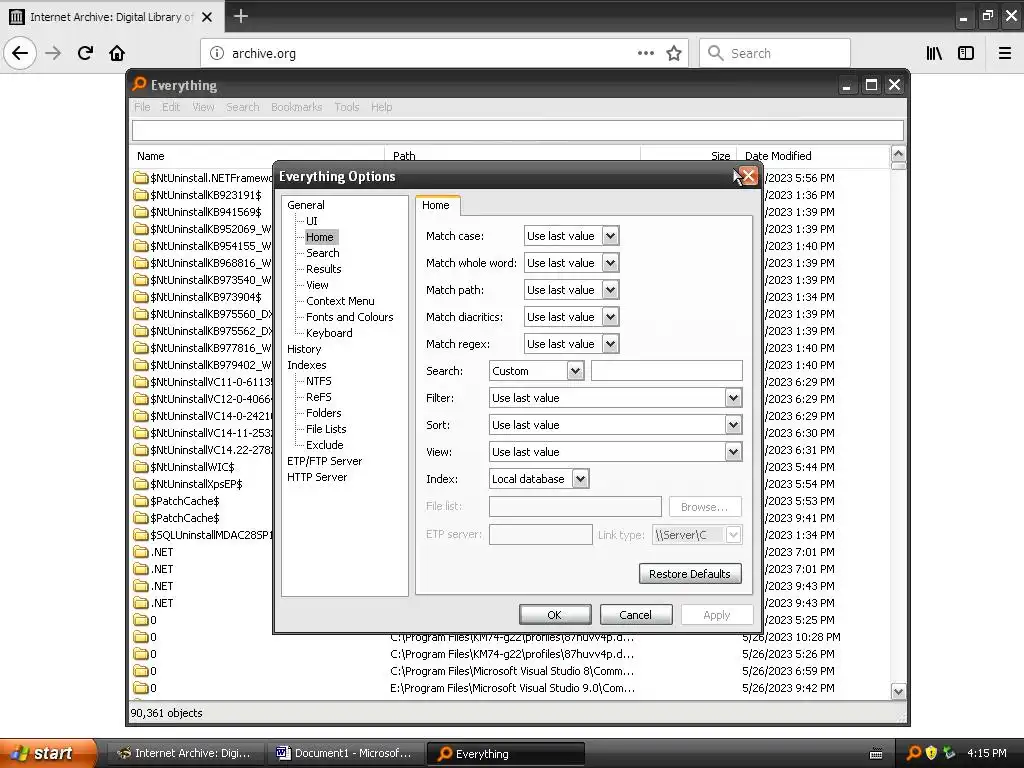Open the Tools menu in Everything
The height and width of the screenshot is (768, 1024).
point(347,107)
